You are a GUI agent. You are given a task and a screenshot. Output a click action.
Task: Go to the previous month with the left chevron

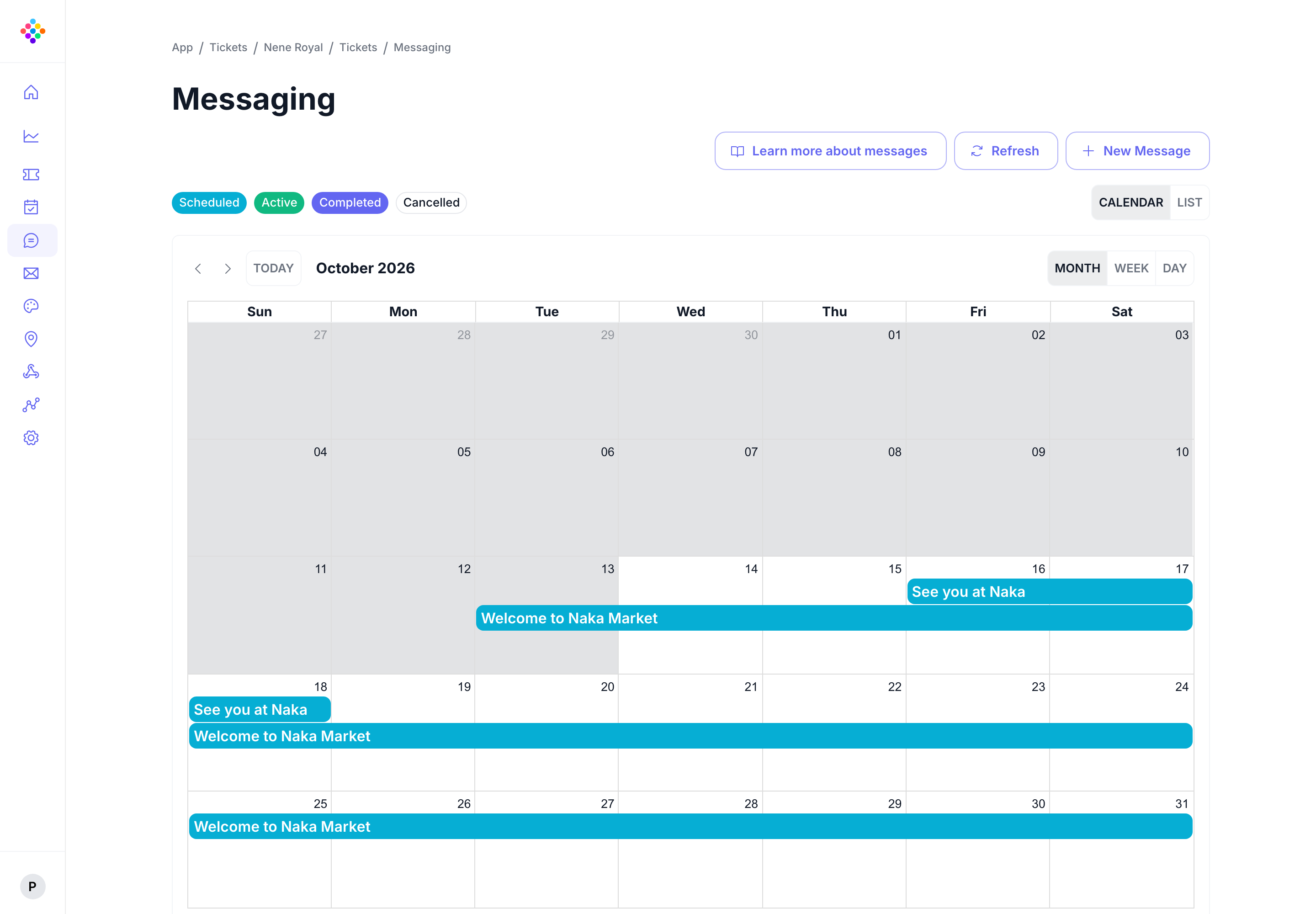pyautogui.click(x=198, y=268)
